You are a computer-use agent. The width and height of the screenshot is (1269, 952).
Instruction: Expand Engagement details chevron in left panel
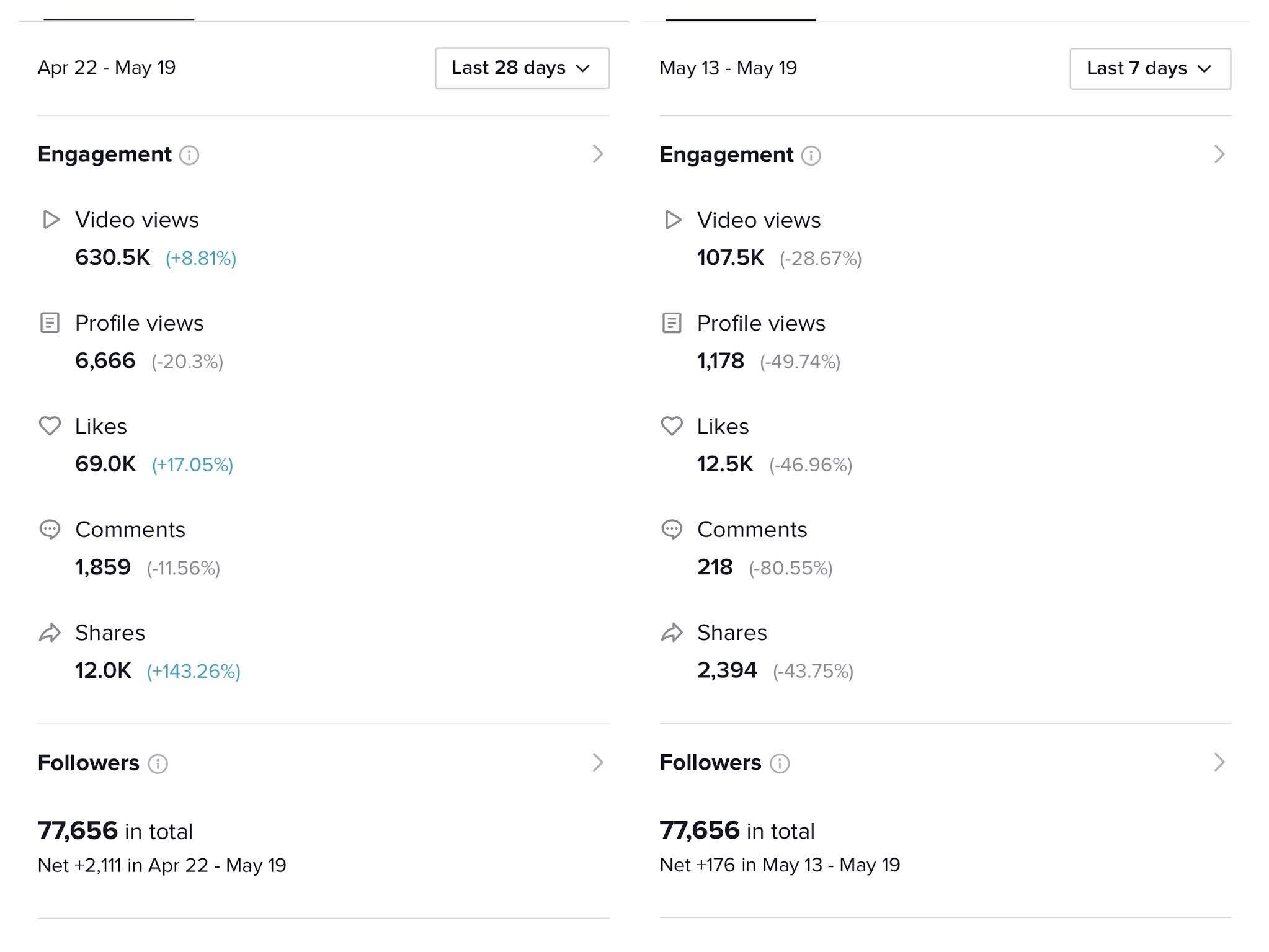598,154
